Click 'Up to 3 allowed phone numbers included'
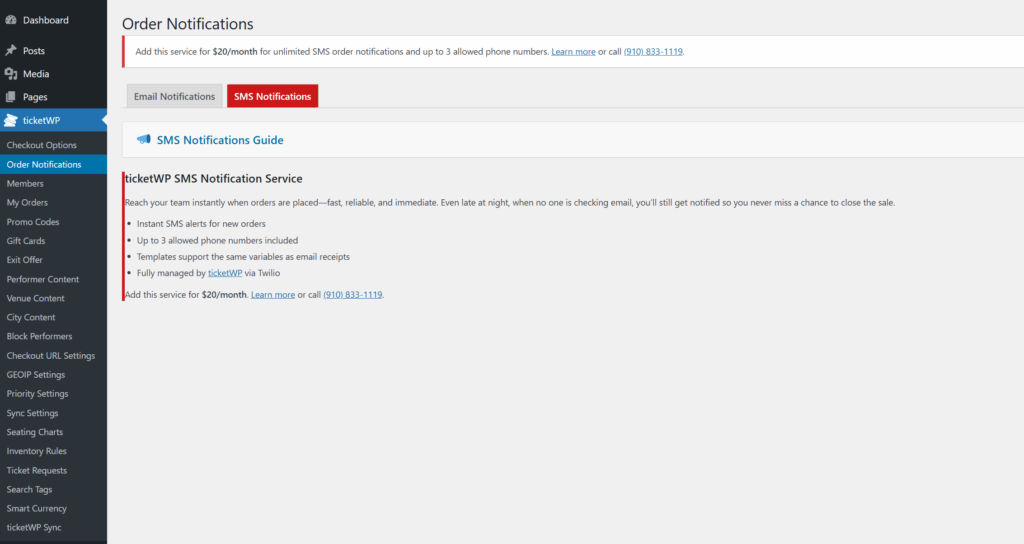 (217, 240)
